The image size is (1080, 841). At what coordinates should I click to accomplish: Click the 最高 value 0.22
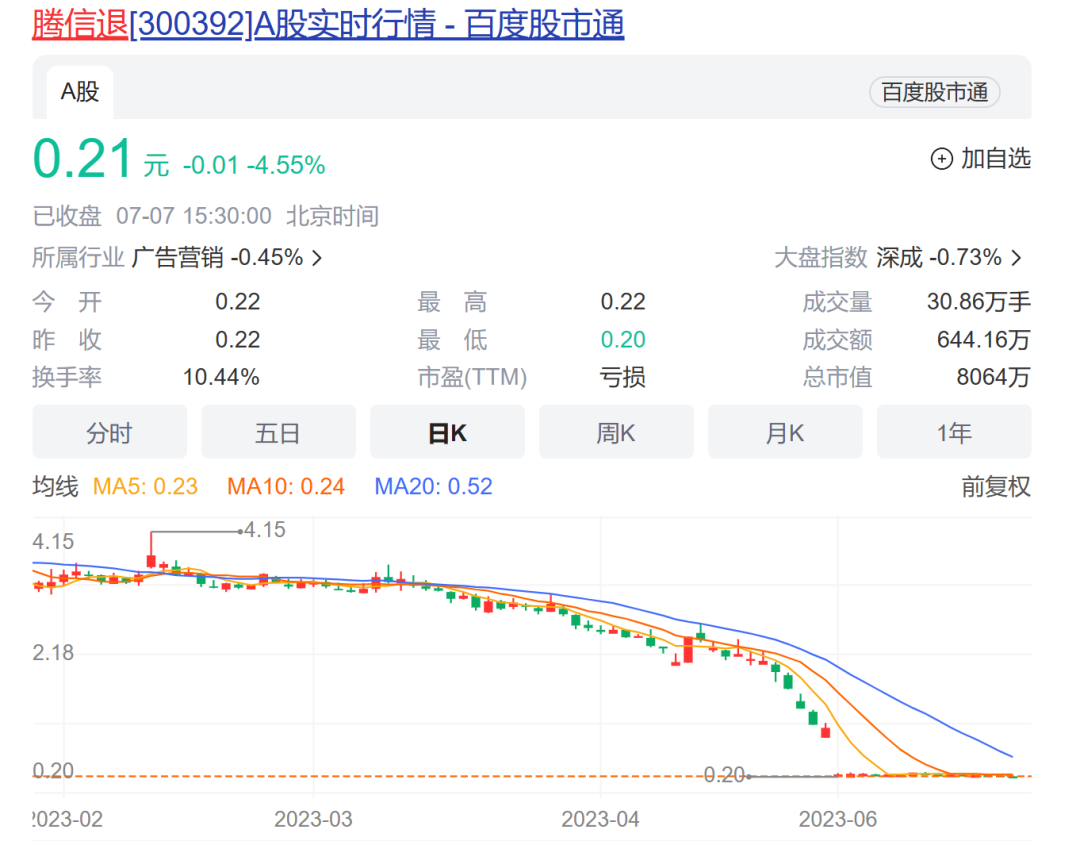[x=623, y=302]
